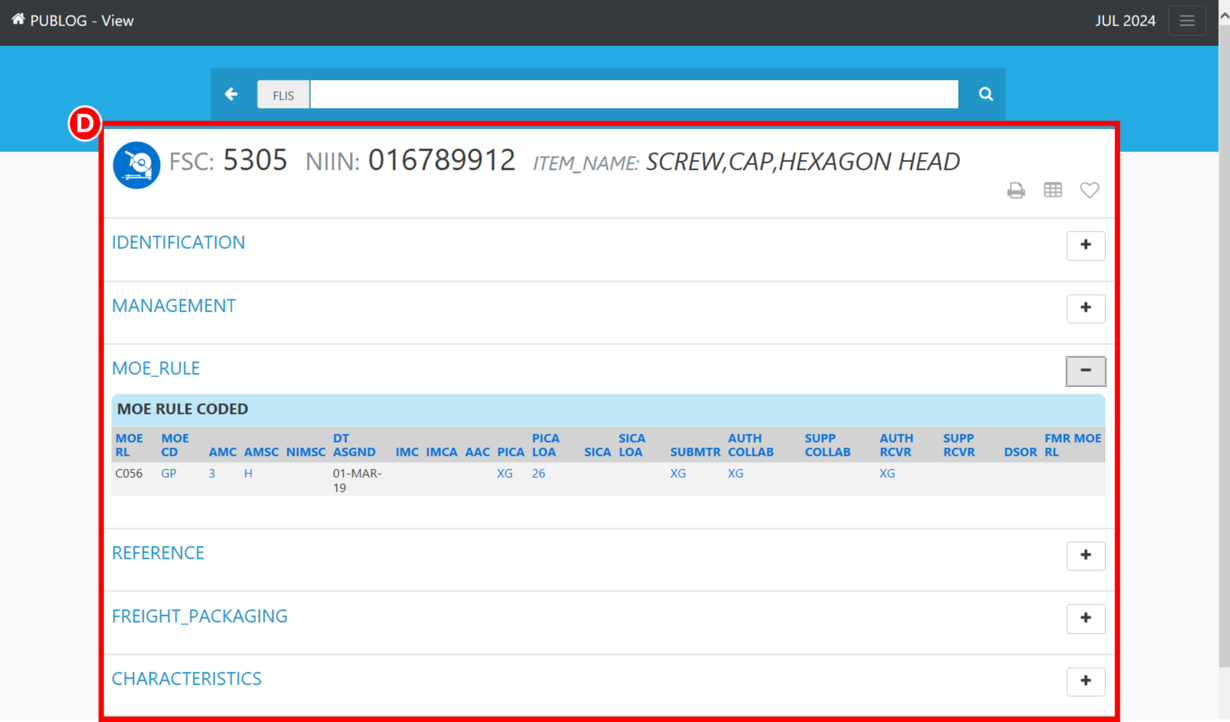Click the SICA LOA column header

(632, 445)
